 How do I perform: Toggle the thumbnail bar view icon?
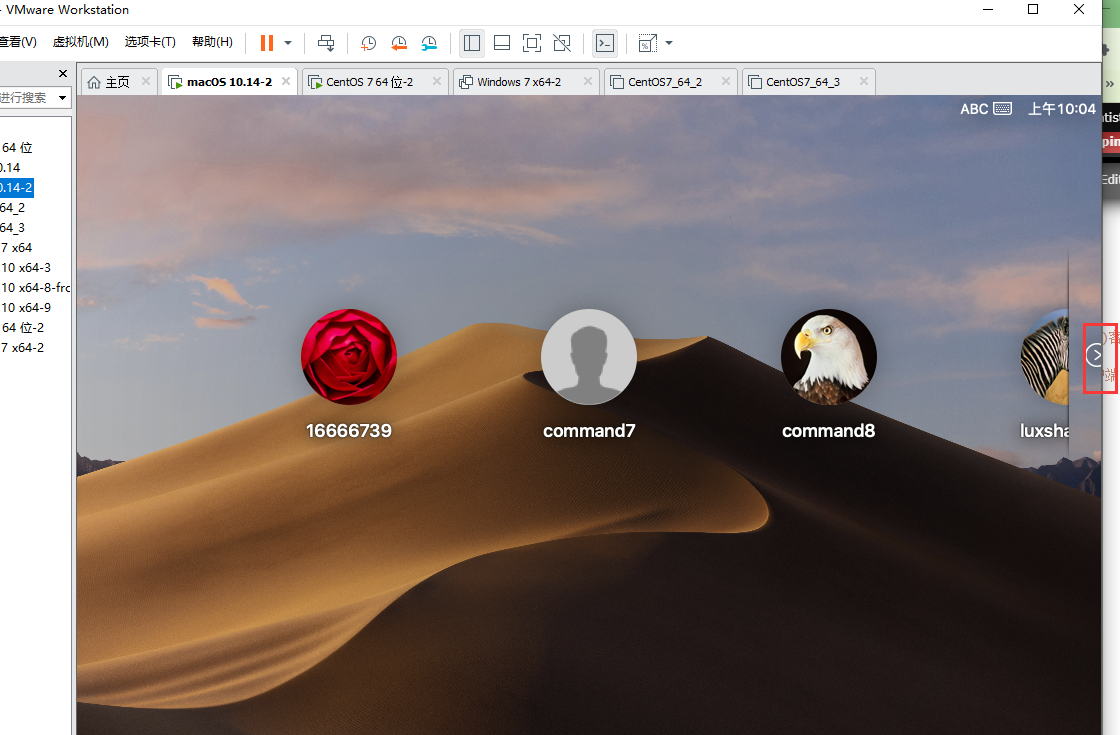[502, 43]
